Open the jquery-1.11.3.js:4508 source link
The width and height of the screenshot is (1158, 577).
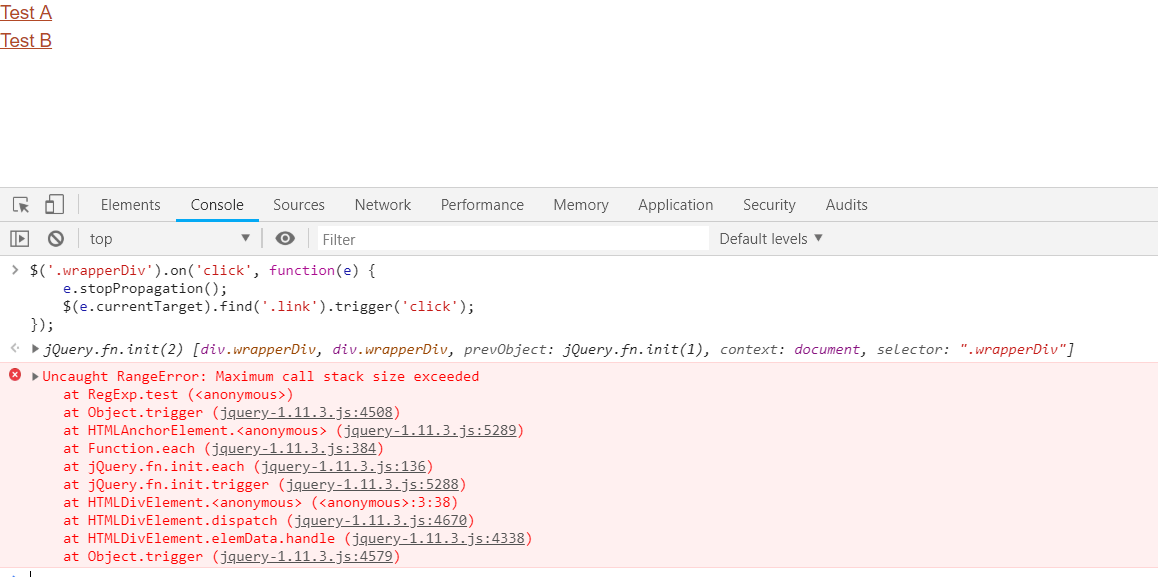click(x=306, y=412)
